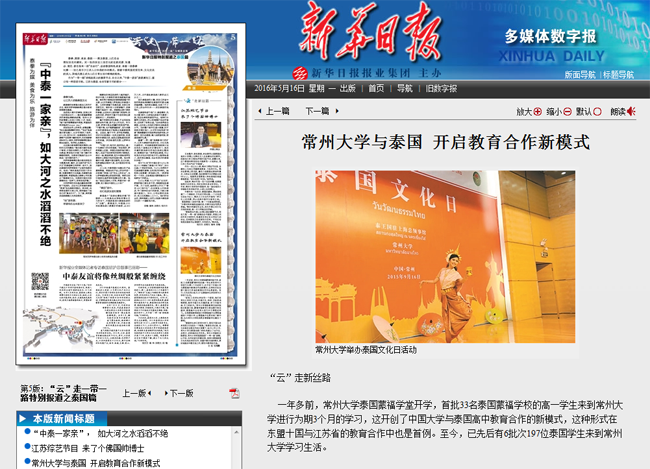Open headline "中泰一家亲" 如大河之水滔滔不绝

click(100, 433)
